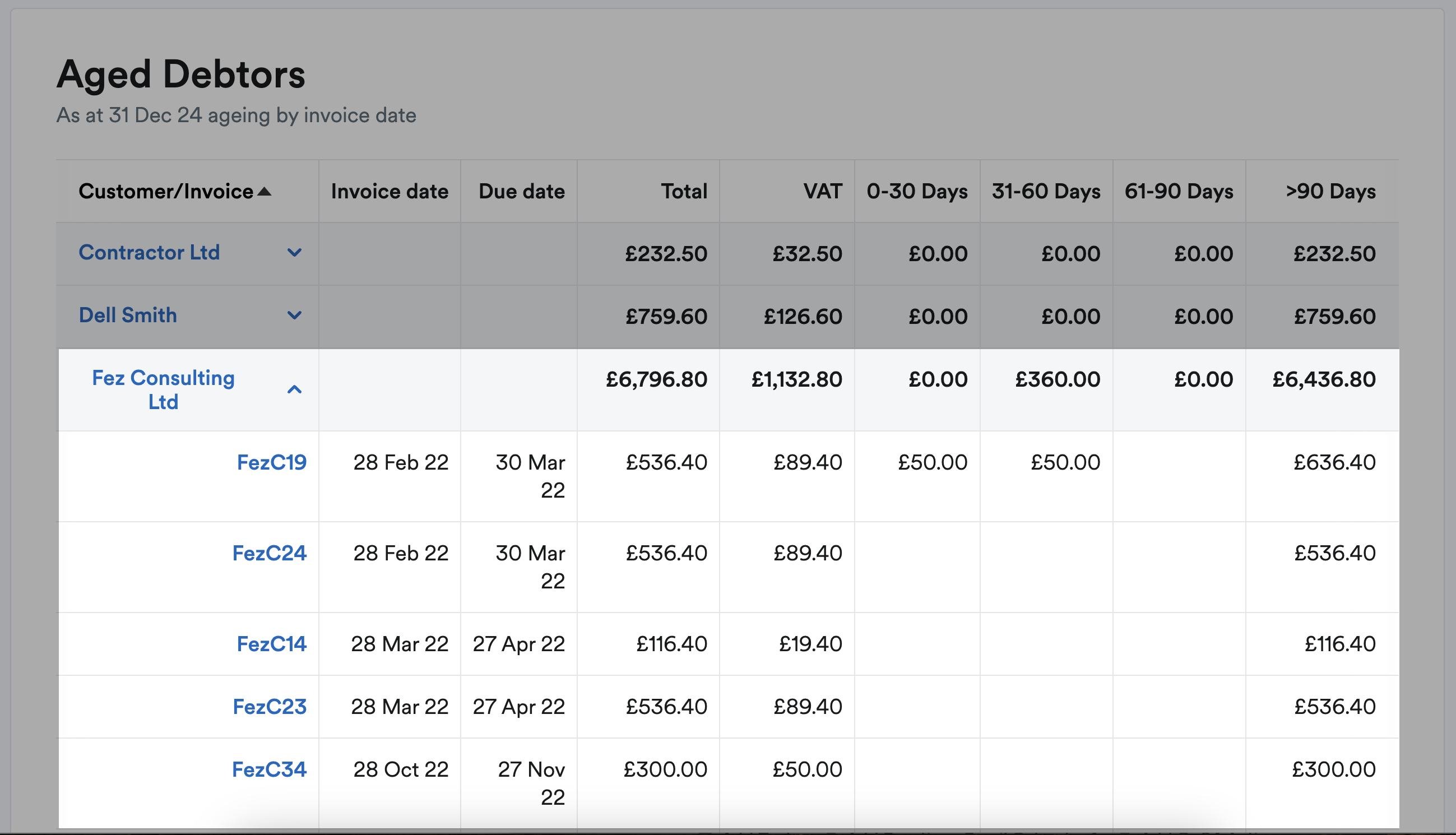1456x835 pixels.
Task: Click the sort arrow on Customer/Invoice
Action: (265, 191)
